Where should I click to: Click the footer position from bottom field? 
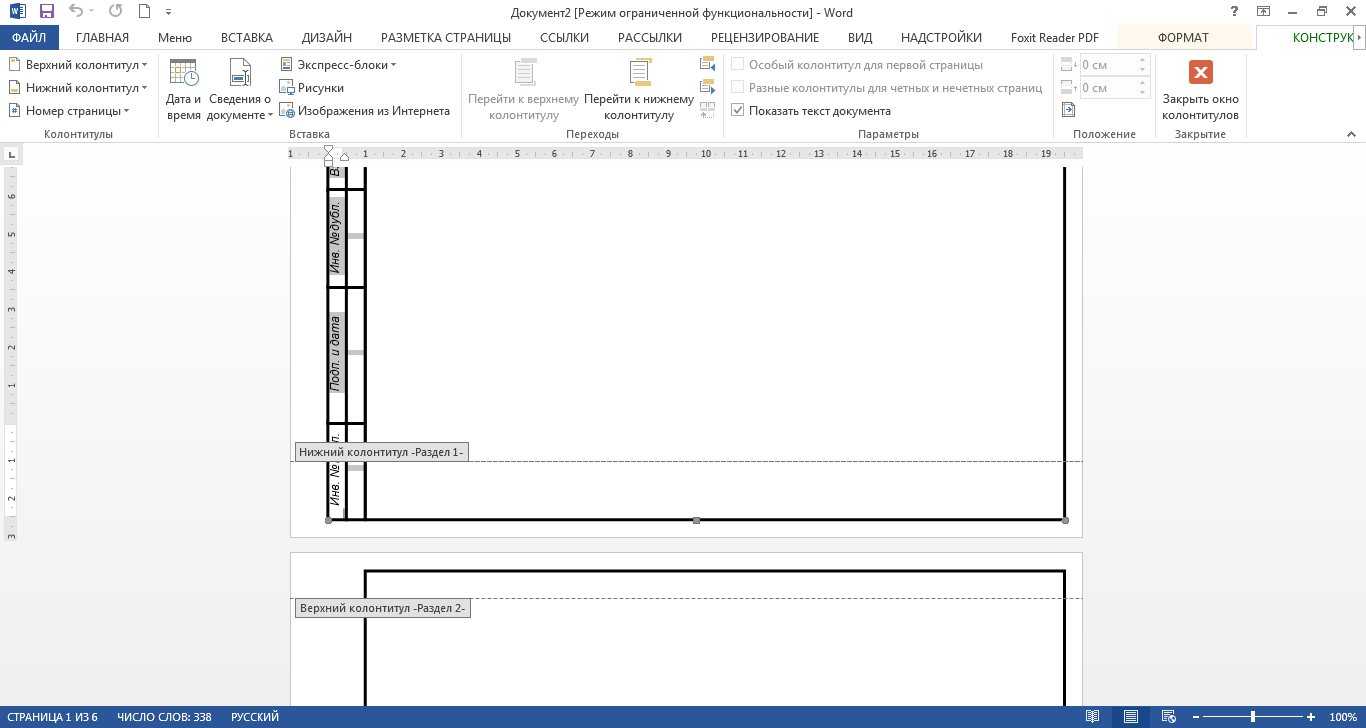click(1107, 88)
